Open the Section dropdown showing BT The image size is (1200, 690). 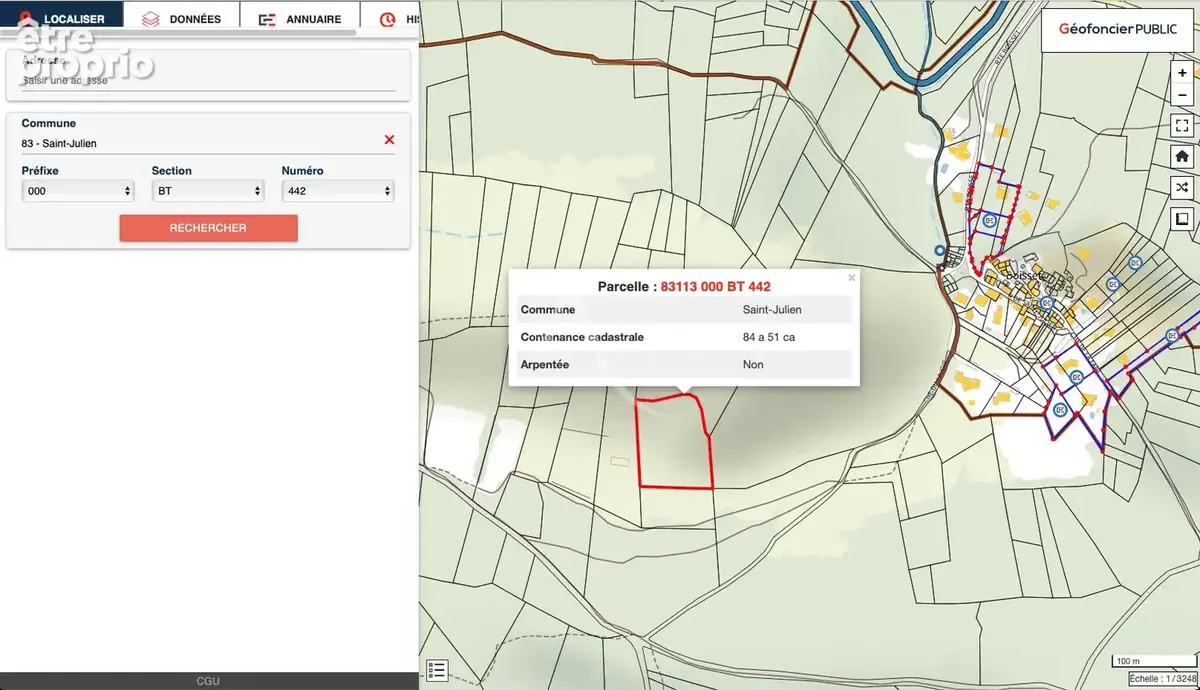(208, 190)
